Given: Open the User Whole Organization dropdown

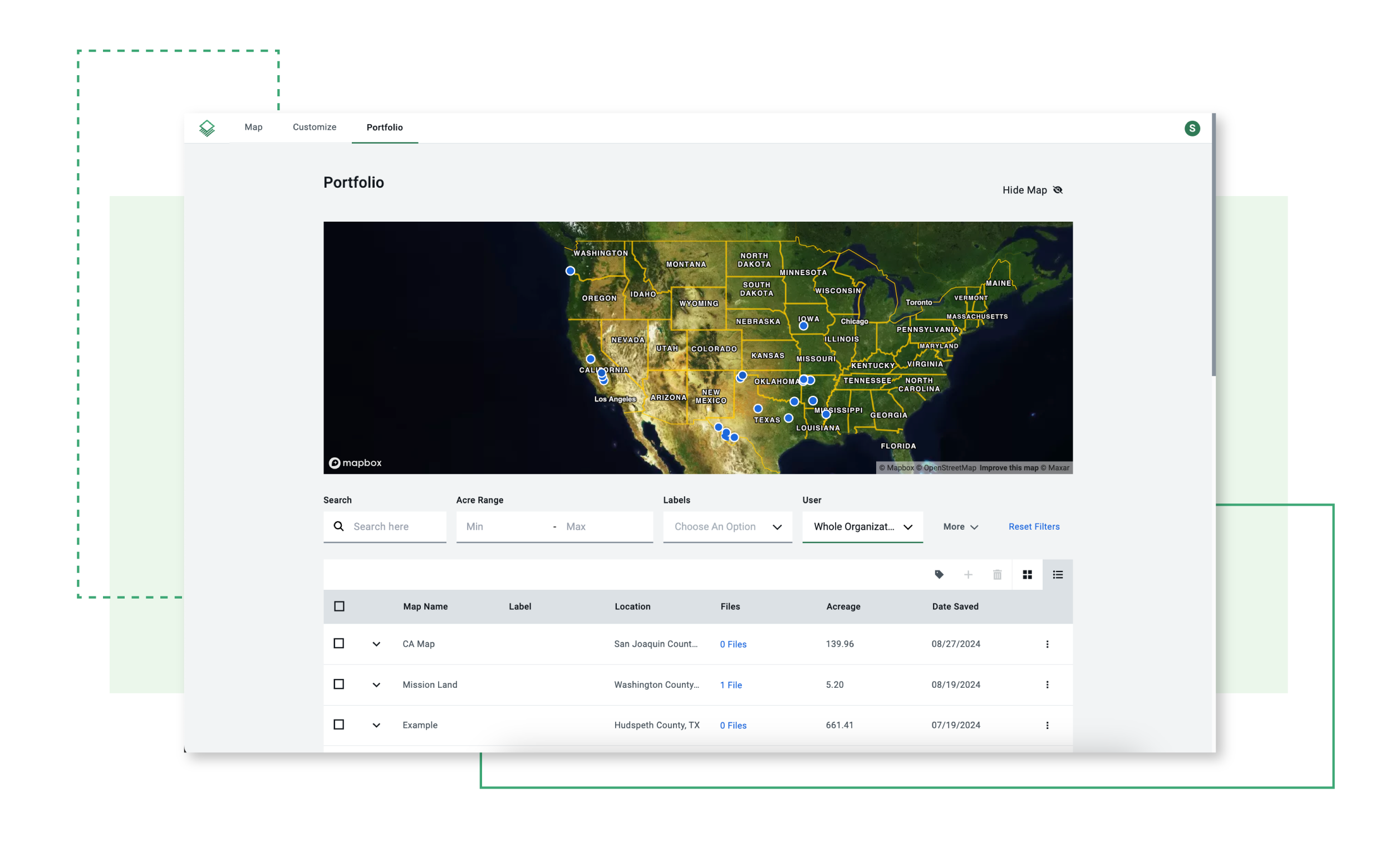Looking at the screenshot, I should [862, 526].
